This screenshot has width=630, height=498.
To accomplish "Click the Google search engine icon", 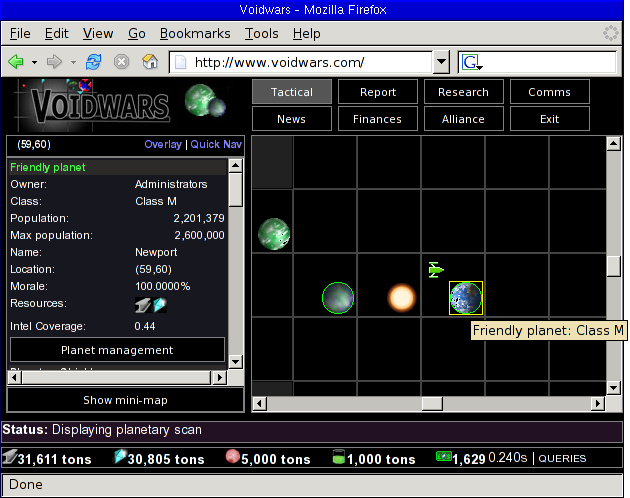I will coord(471,62).
